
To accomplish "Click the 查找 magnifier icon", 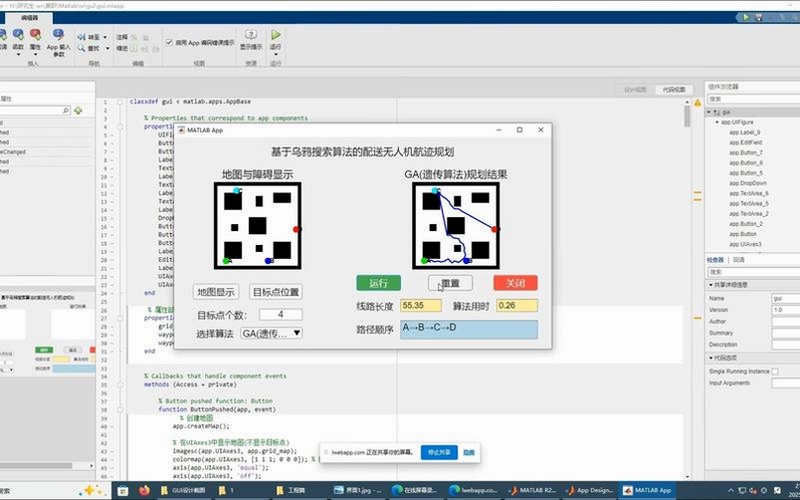I will 81,48.
